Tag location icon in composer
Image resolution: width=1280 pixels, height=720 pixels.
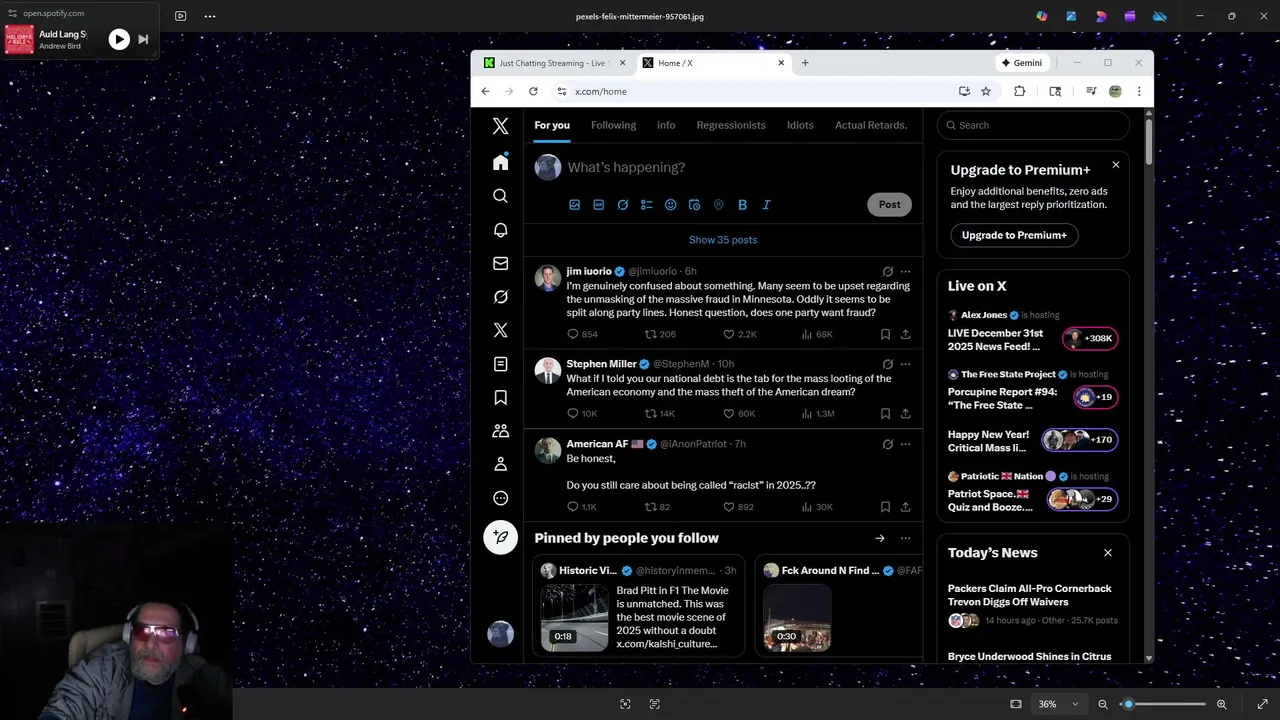pyautogui.click(x=718, y=205)
